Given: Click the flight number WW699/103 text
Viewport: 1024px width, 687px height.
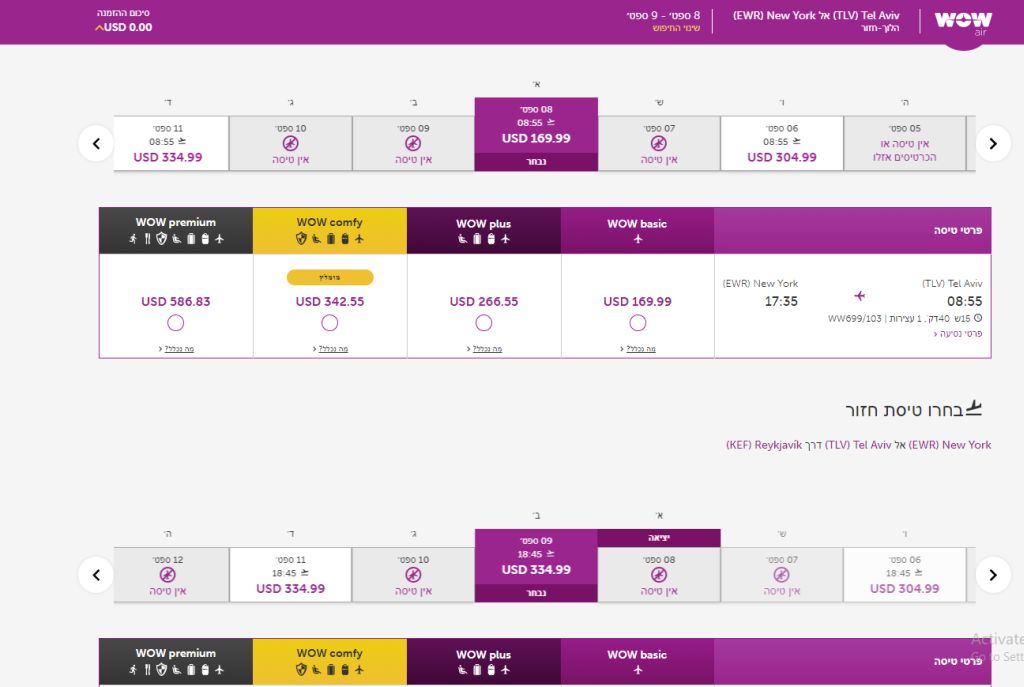Looking at the screenshot, I should (855, 319).
